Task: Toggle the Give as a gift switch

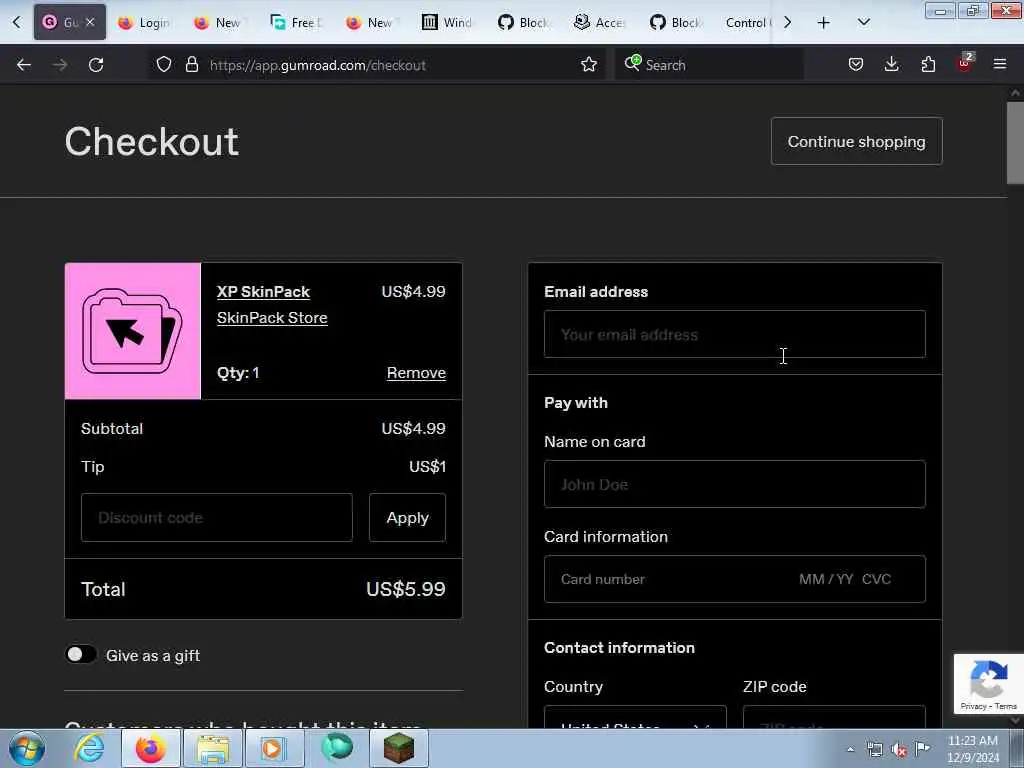Action: [x=80, y=654]
